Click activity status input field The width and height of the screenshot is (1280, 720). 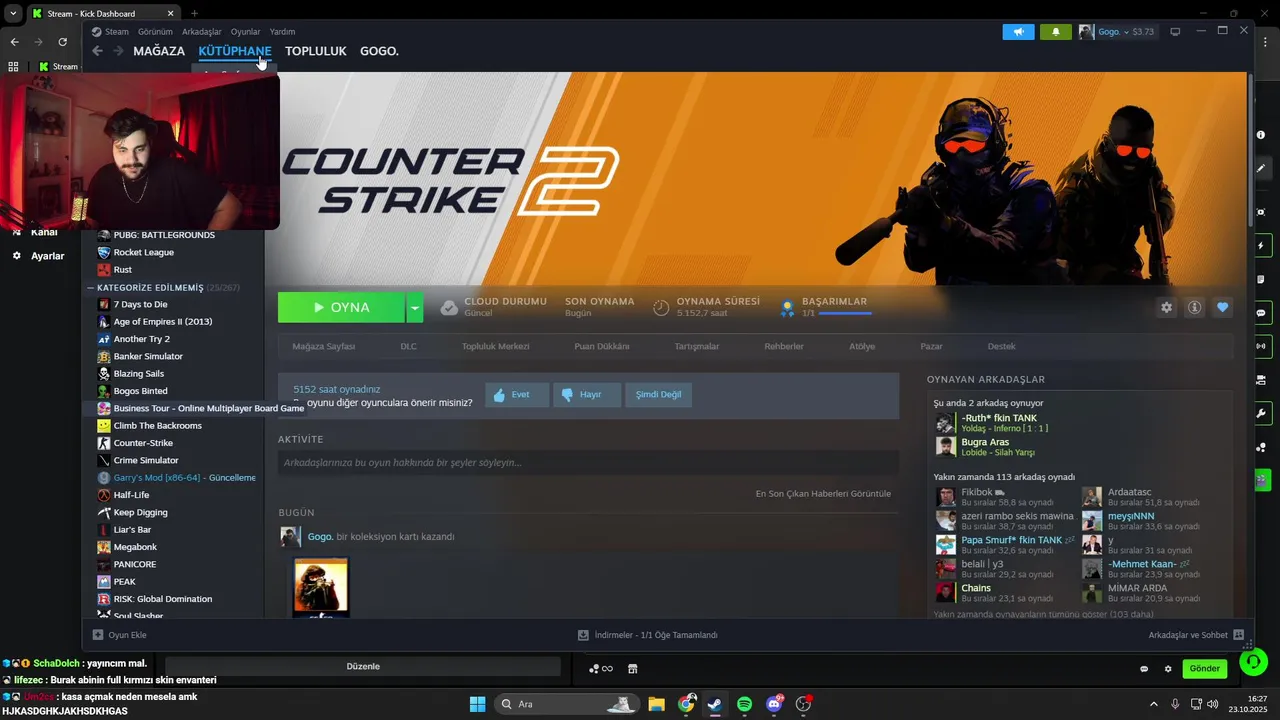click(x=588, y=463)
